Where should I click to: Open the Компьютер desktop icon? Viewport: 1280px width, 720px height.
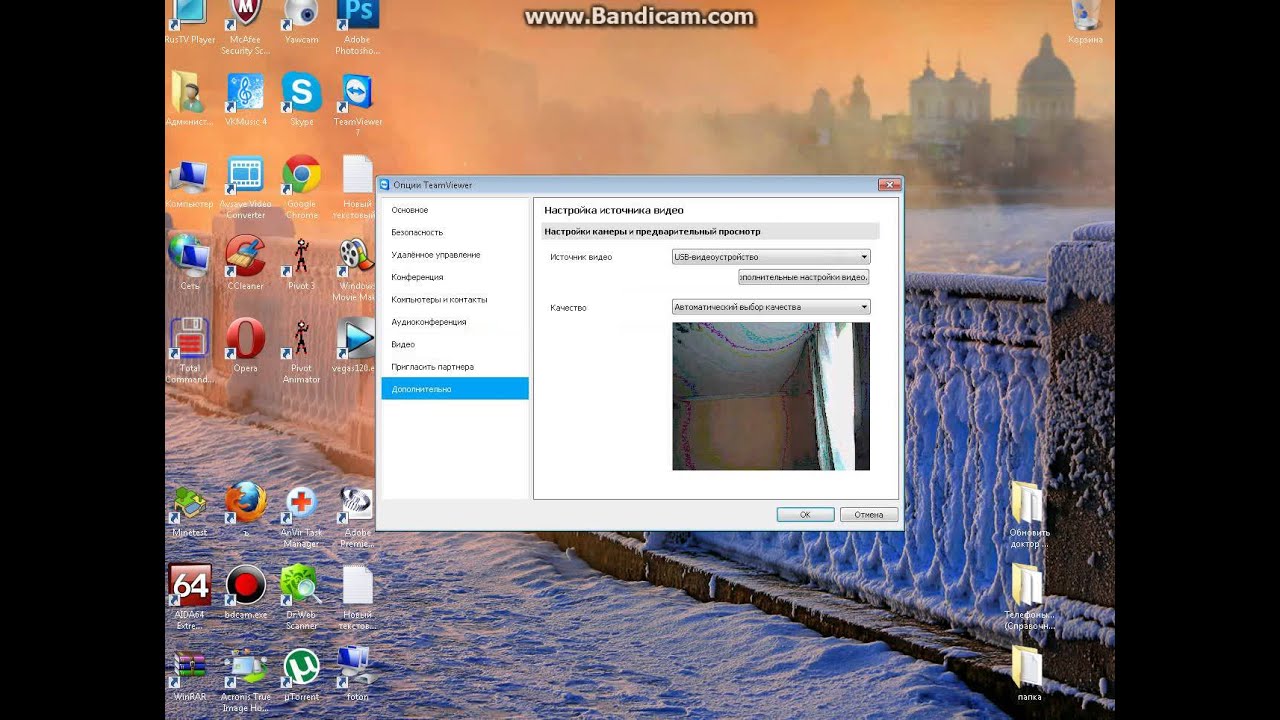189,181
